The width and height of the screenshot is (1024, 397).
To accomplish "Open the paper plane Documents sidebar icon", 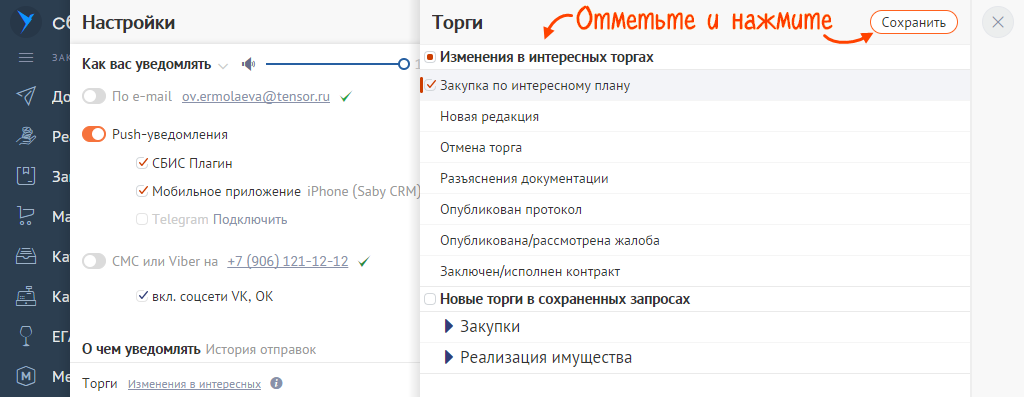I will [26, 97].
